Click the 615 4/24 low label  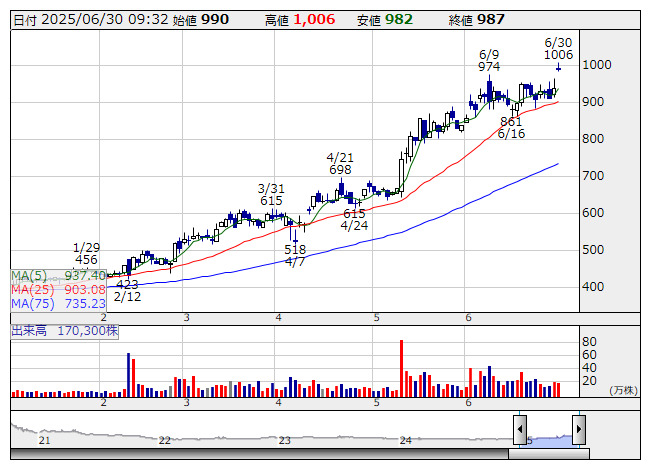click(x=354, y=219)
